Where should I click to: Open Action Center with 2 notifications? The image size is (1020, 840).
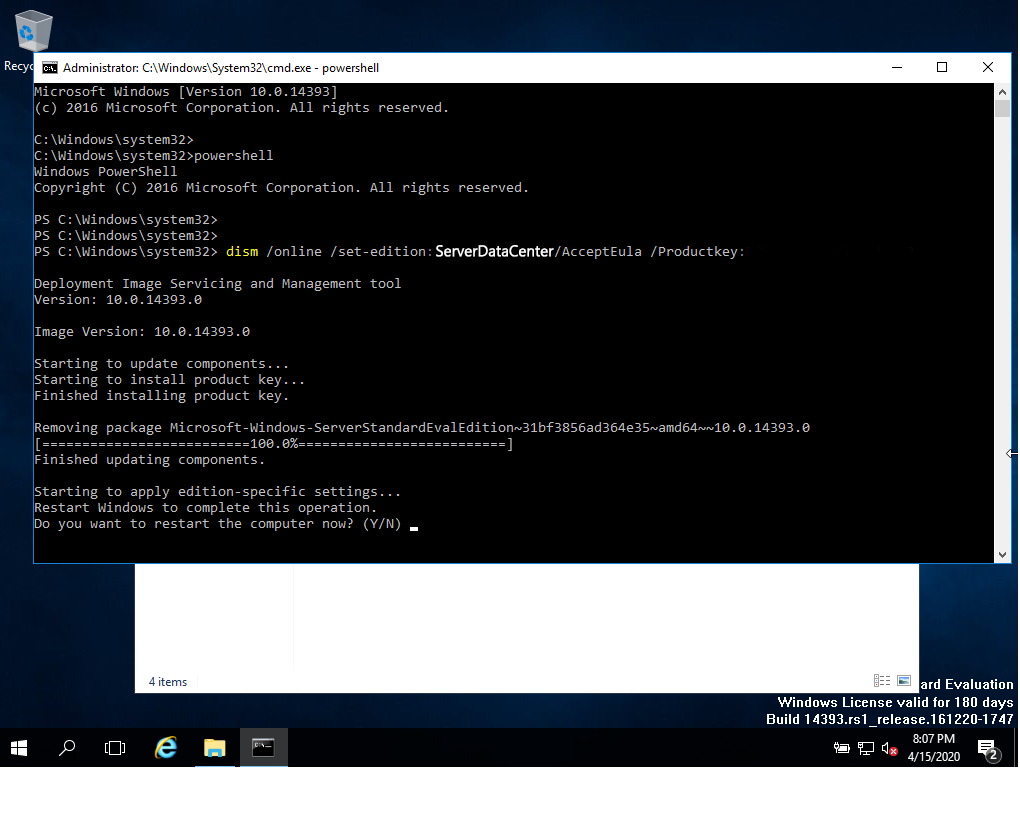point(988,749)
